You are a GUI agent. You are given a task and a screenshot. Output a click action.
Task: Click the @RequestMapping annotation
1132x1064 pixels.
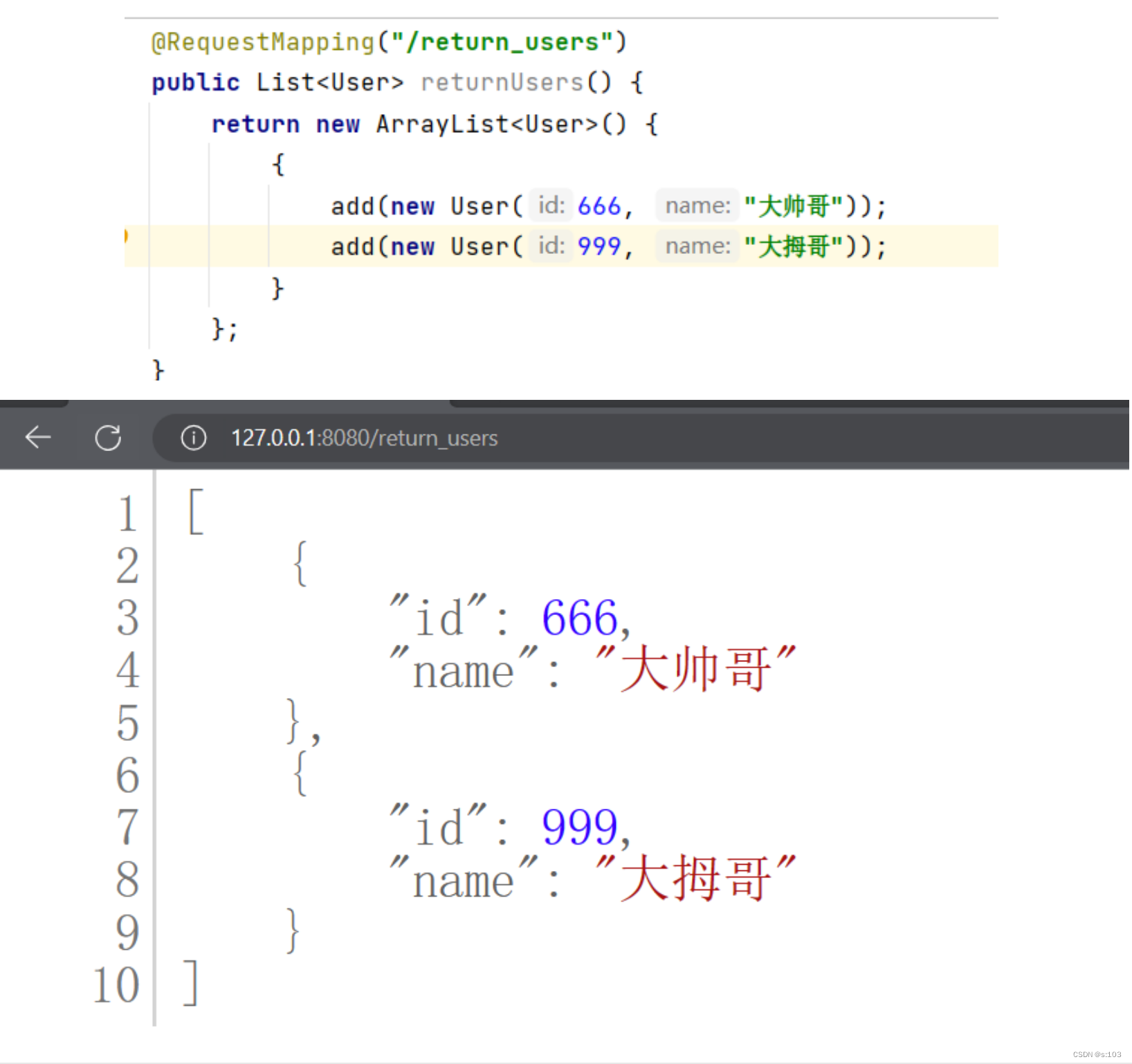click(263, 42)
